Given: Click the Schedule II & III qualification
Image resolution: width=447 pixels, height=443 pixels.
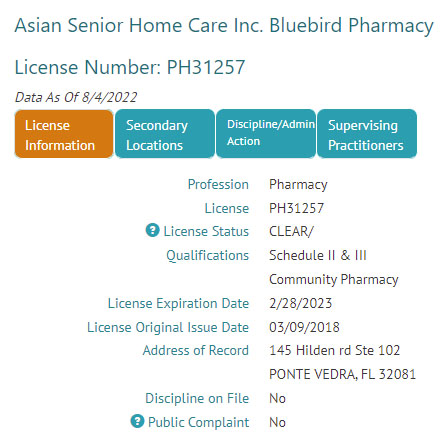Looking at the screenshot, I should (x=318, y=255).
